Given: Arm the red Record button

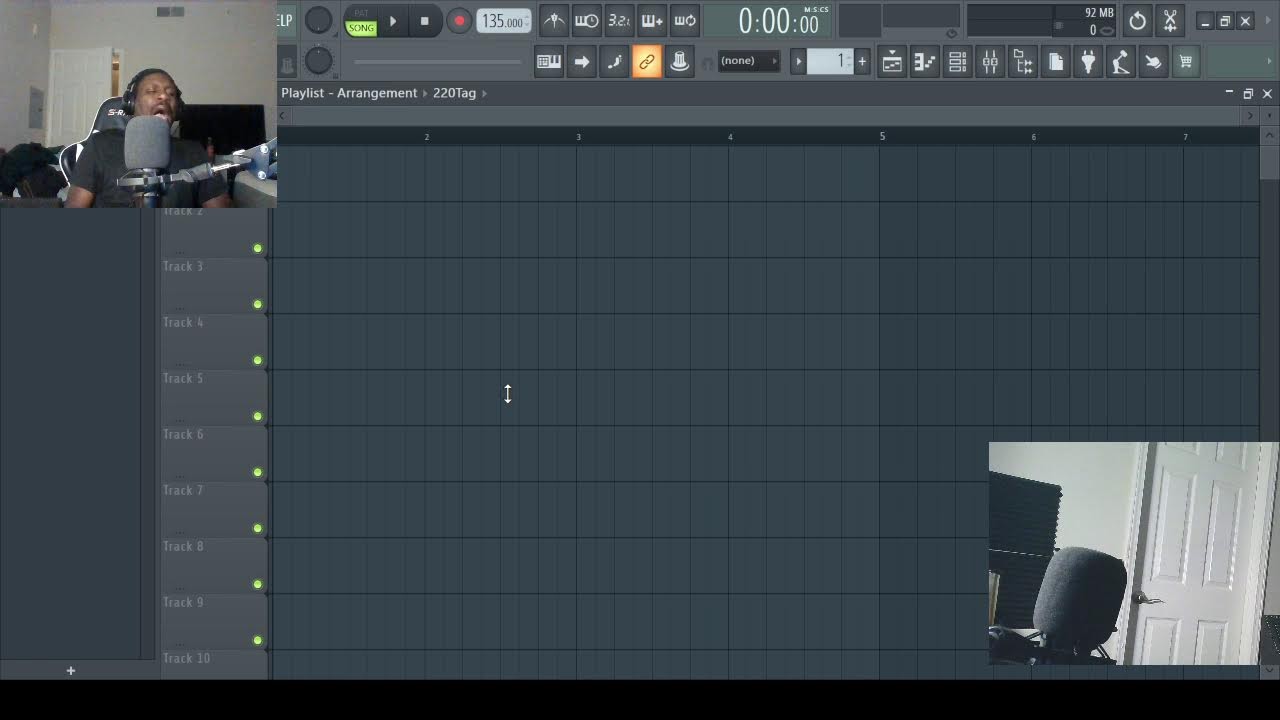Looking at the screenshot, I should [459, 21].
